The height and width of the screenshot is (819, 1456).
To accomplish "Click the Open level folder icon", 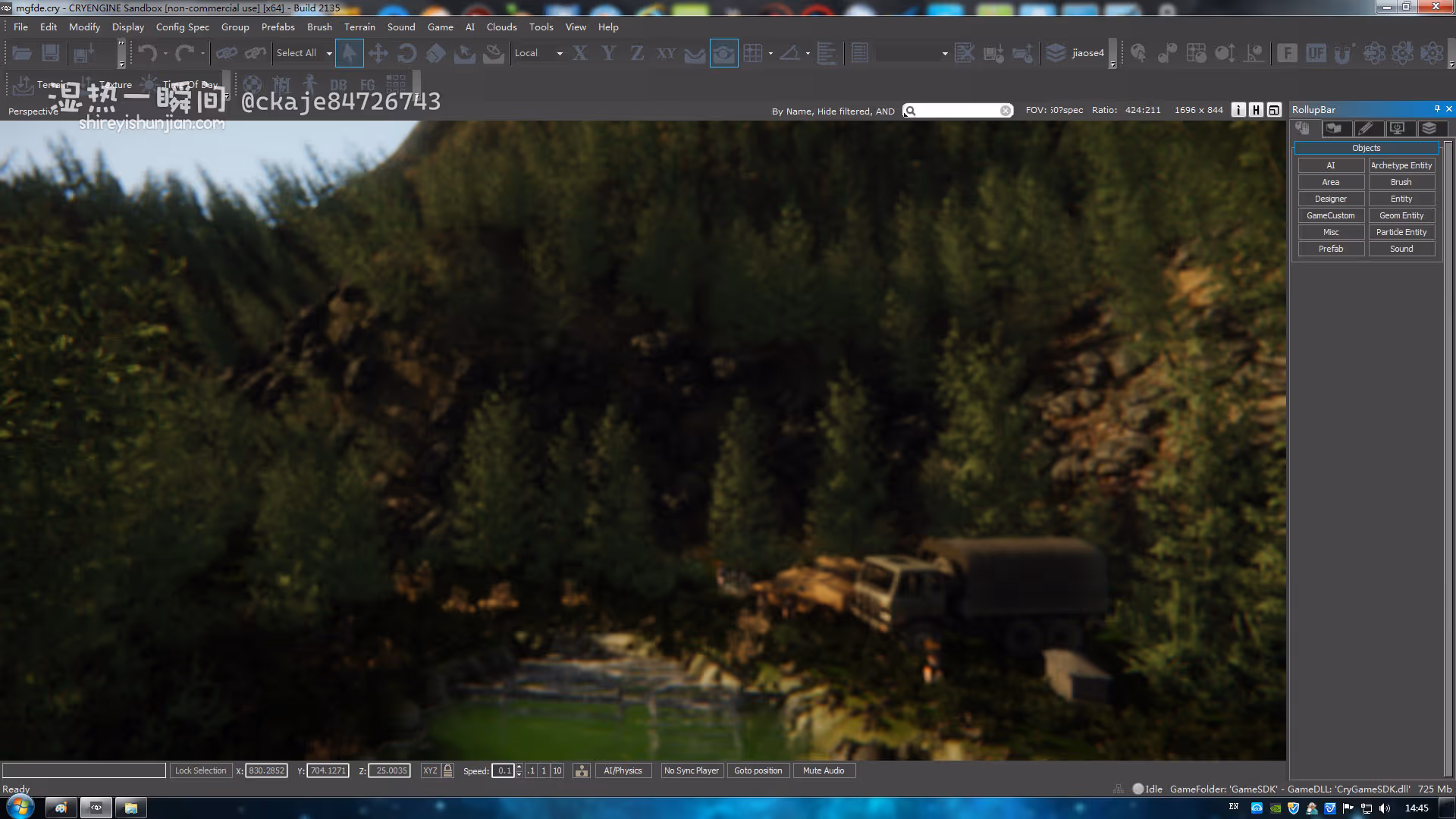I will [x=22, y=53].
